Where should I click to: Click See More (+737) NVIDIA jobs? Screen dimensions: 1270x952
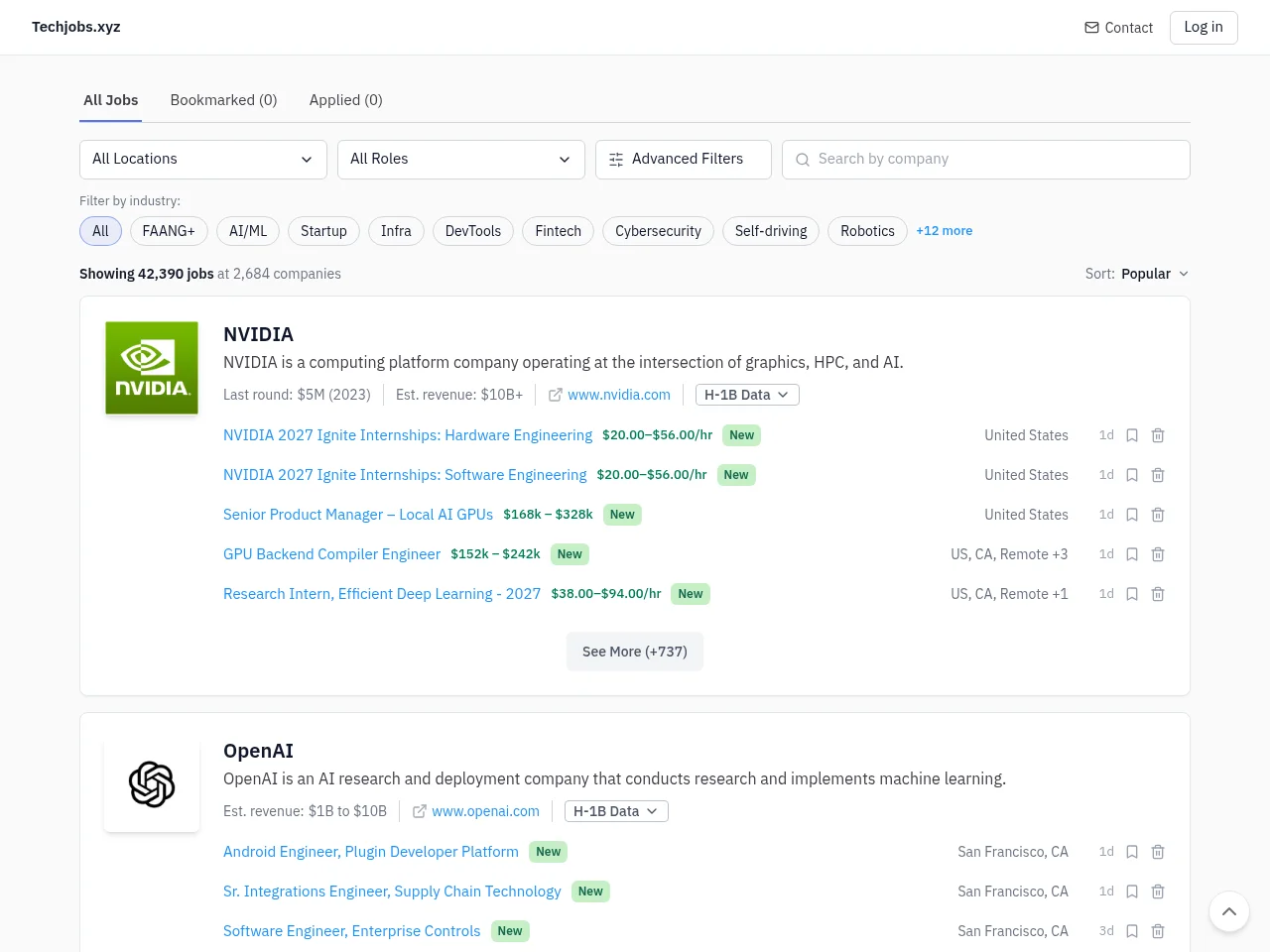635,652
